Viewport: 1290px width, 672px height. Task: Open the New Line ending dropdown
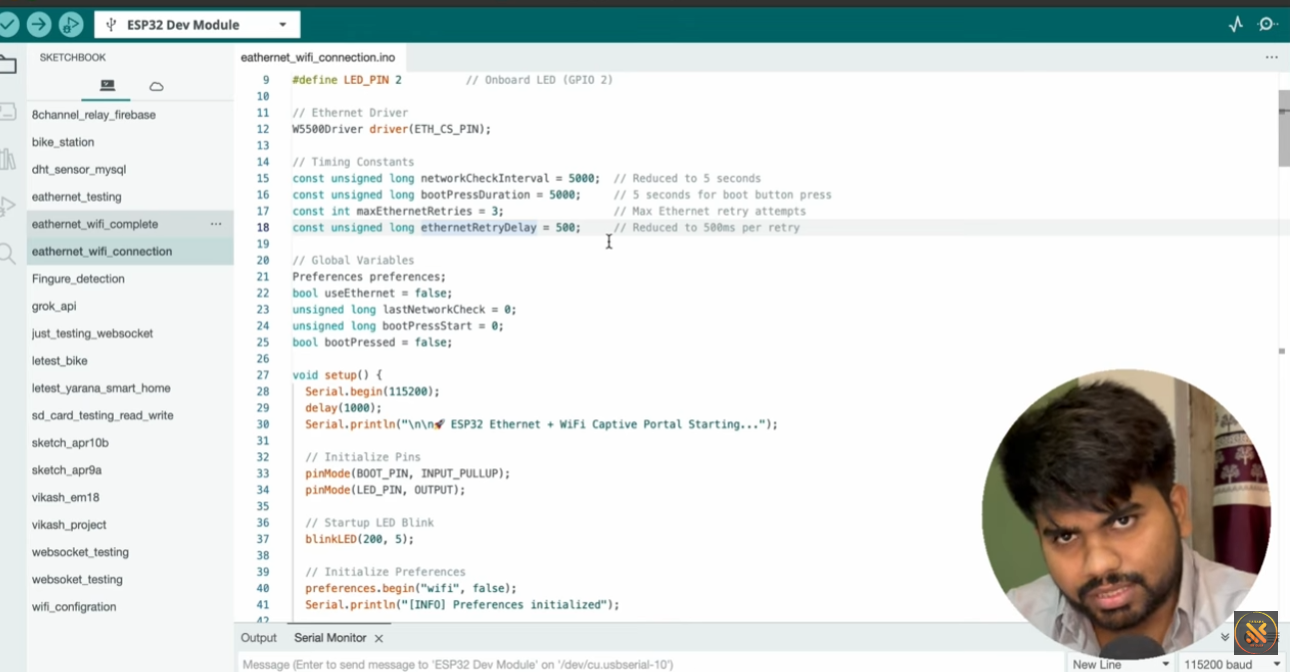[x=1120, y=664]
